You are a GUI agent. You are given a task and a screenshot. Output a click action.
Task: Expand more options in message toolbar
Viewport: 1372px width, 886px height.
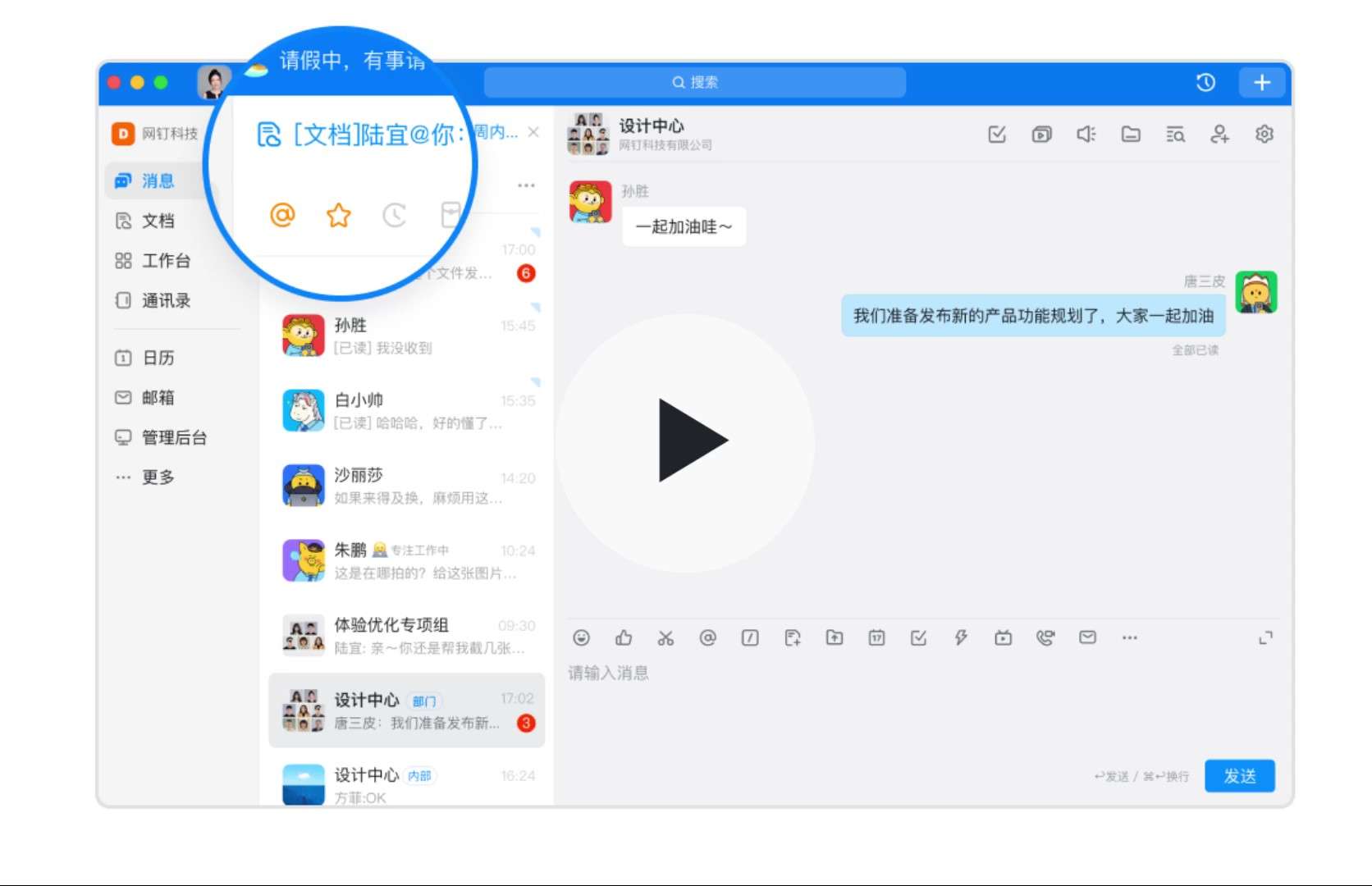[1130, 637]
